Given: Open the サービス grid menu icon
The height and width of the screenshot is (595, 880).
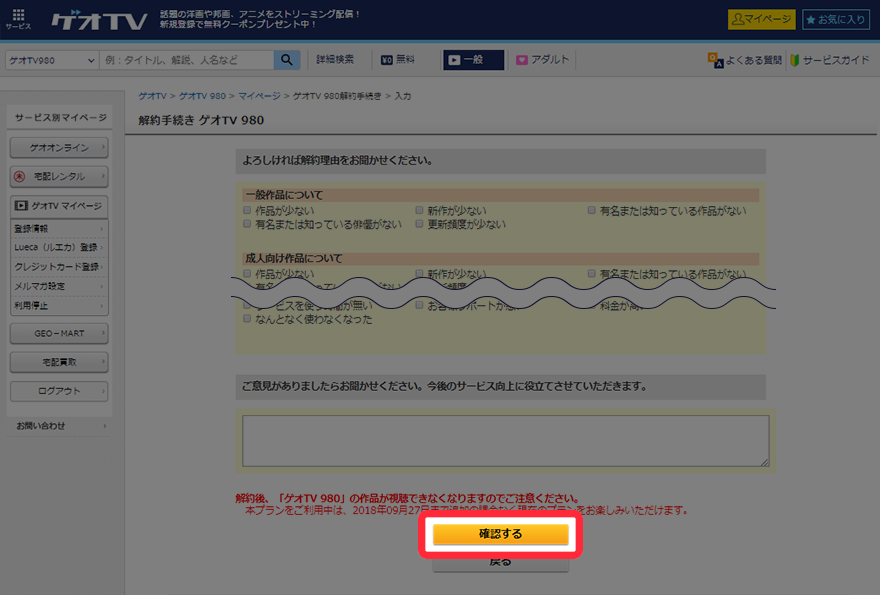Looking at the screenshot, I should point(18,19).
